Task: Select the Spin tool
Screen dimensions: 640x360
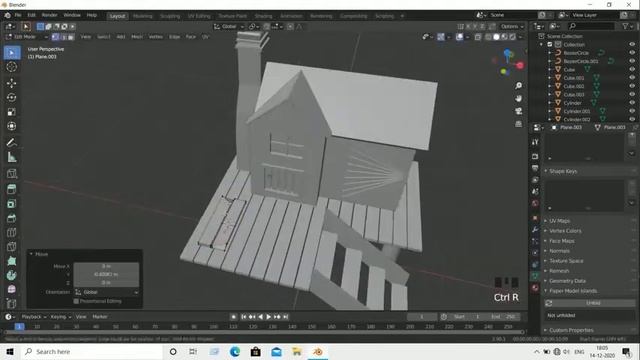Action: (x=12, y=275)
